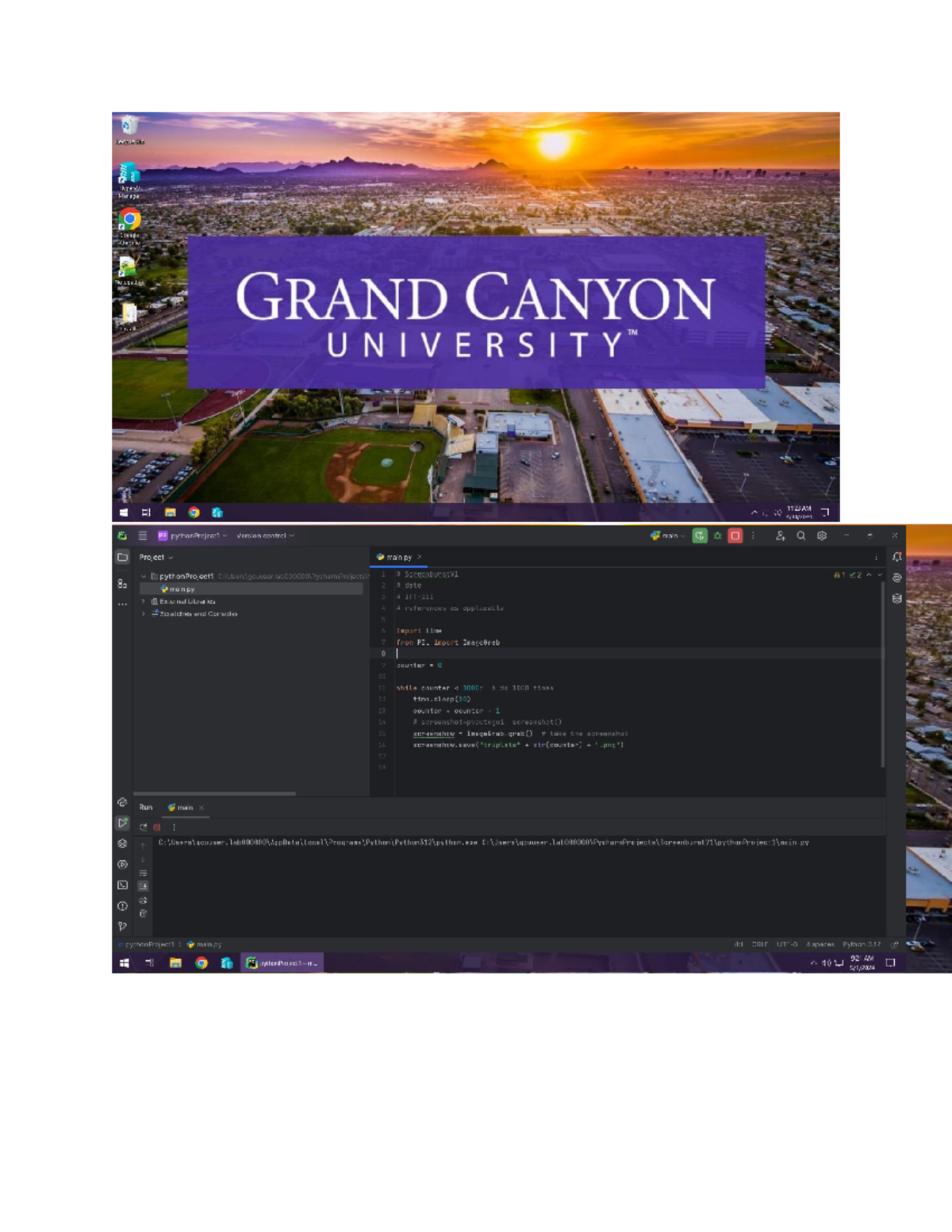Open Search Everywhere with the magnifier icon
952x1232 pixels.
[x=800, y=535]
